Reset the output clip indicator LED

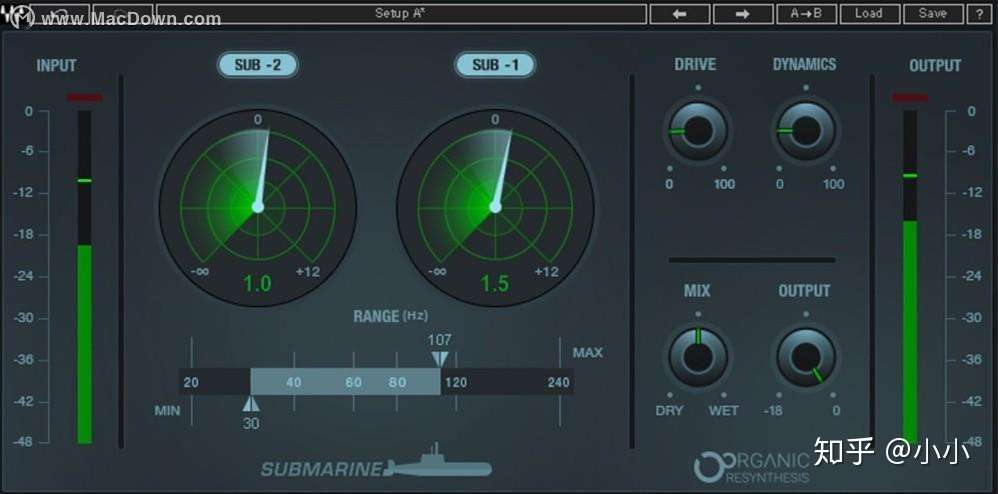point(910,97)
